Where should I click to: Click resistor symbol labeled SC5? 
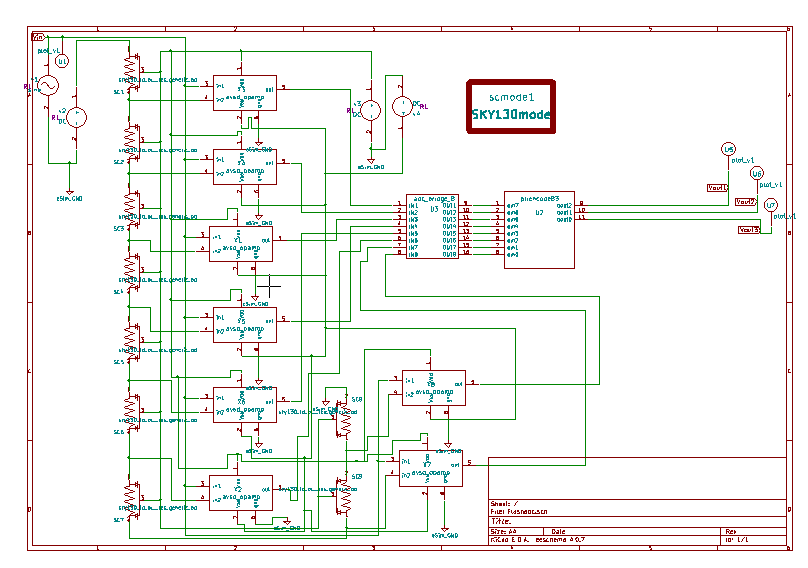point(131,340)
